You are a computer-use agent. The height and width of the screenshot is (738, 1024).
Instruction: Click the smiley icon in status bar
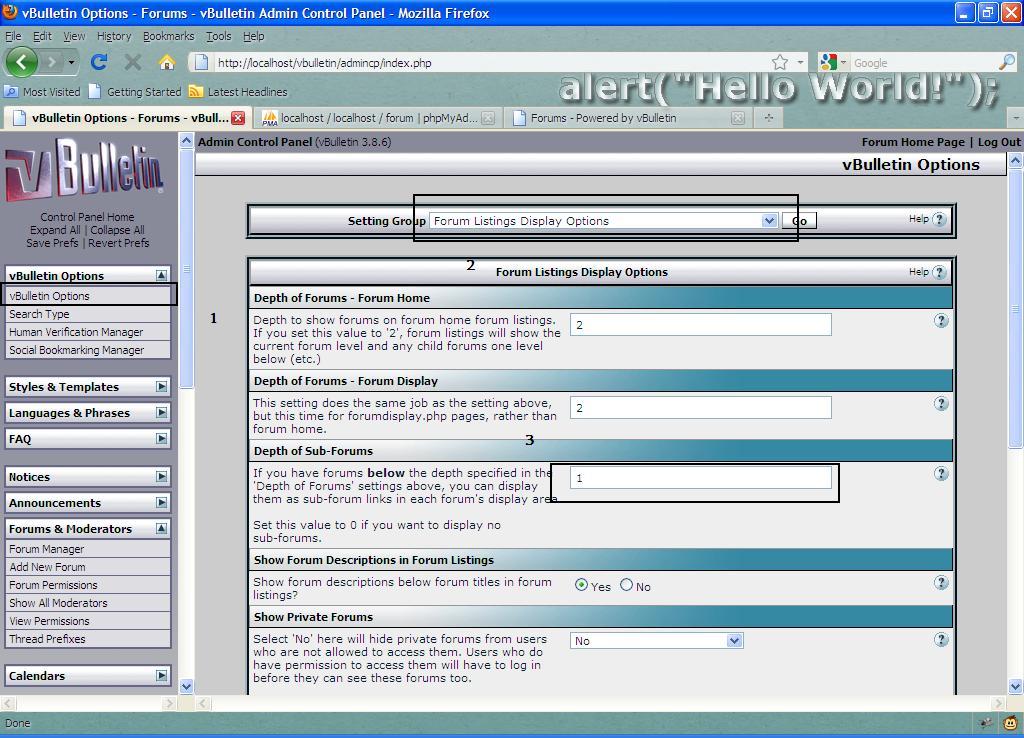[1010, 723]
